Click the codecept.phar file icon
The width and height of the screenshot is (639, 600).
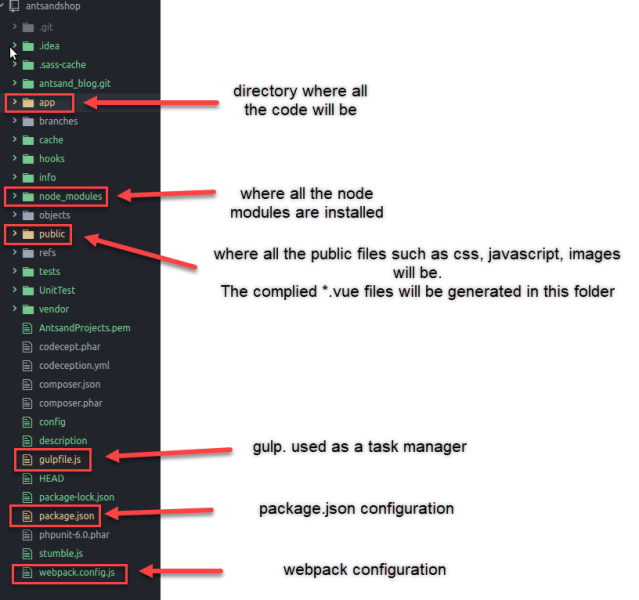[x=27, y=347]
